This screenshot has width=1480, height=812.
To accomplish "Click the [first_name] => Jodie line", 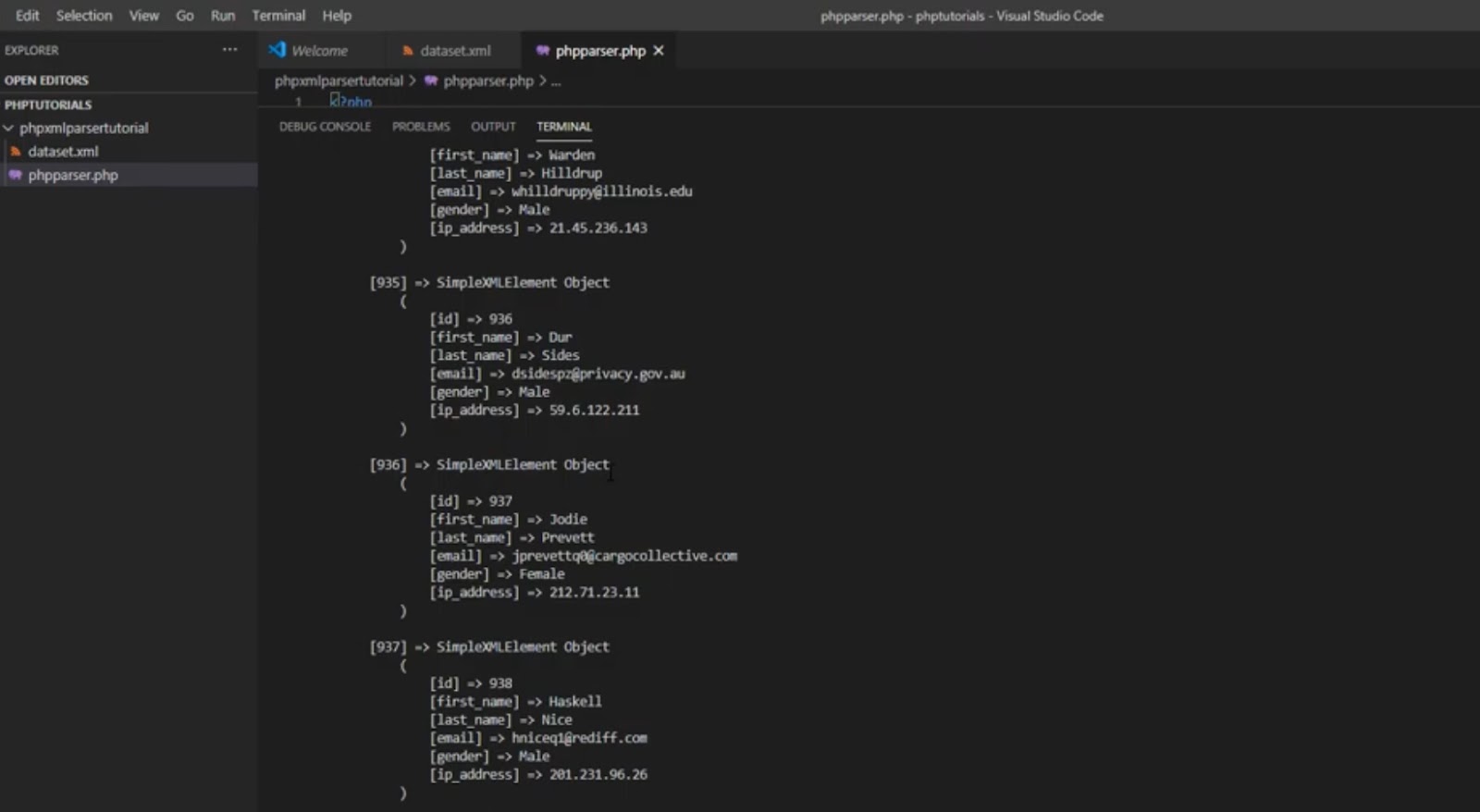I will coord(508,520).
